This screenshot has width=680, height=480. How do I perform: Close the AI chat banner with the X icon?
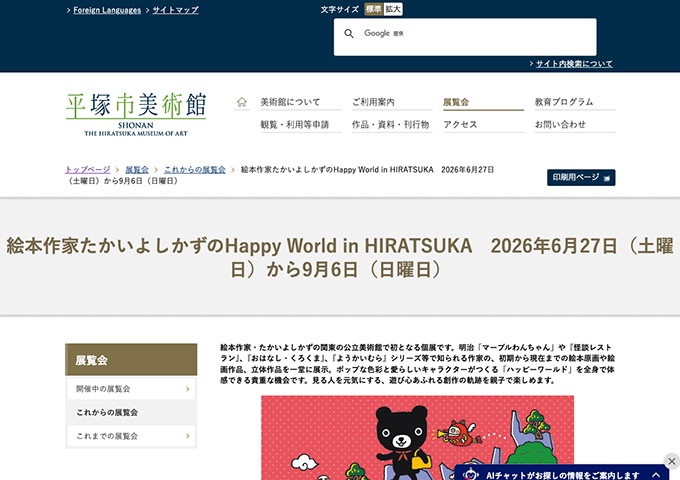coord(672,461)
